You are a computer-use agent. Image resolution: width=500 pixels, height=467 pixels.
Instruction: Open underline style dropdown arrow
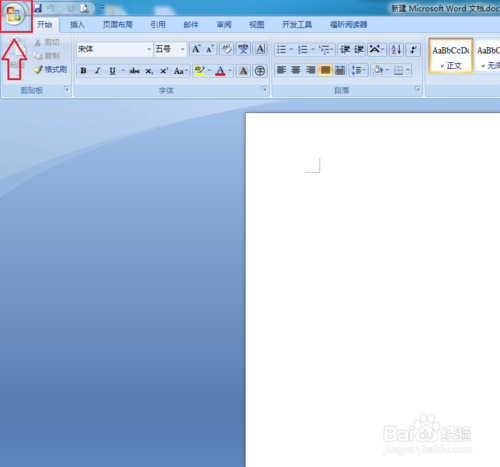click(x=123, y=71)
